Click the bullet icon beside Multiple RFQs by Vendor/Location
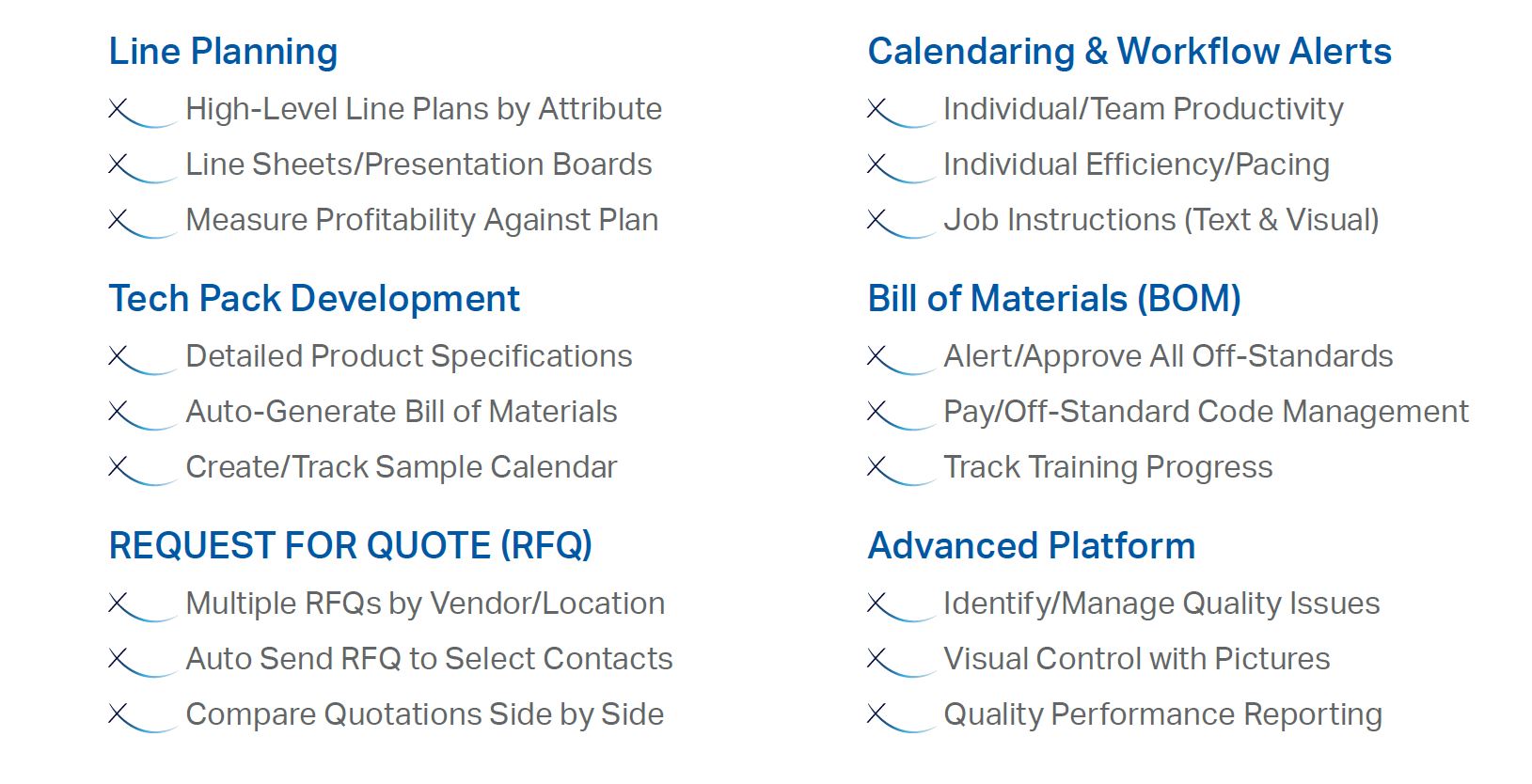The height and width of the screenshot is (784, 1532). [x=143, y=606]
